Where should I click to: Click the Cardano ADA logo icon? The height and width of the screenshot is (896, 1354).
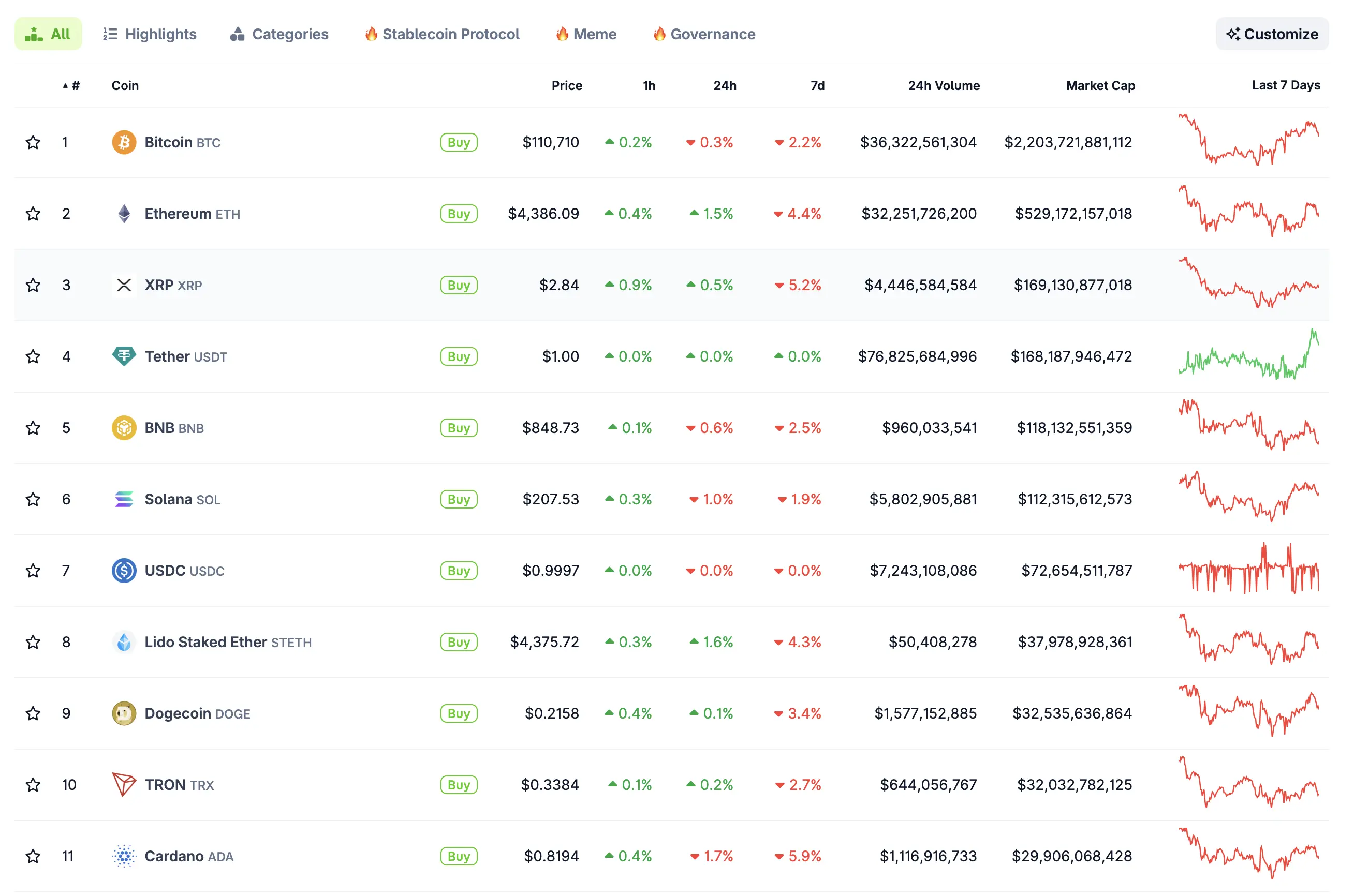[x=124, y=856]
